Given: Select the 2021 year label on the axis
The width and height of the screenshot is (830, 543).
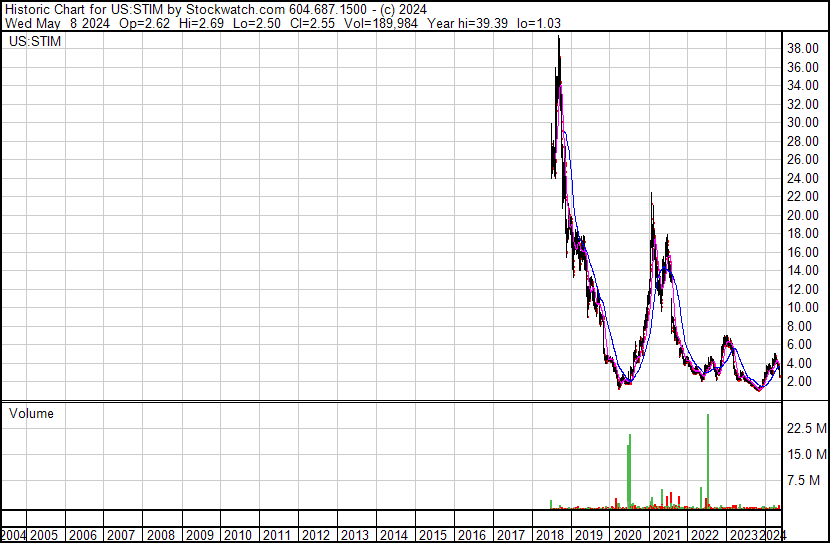Looking at the screenshot, I should coord(666,535).
